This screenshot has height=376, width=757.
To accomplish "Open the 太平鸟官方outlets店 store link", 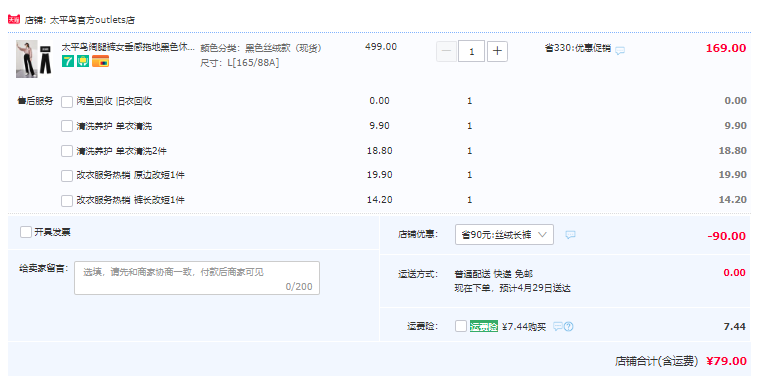I will (x=92, y=20).
